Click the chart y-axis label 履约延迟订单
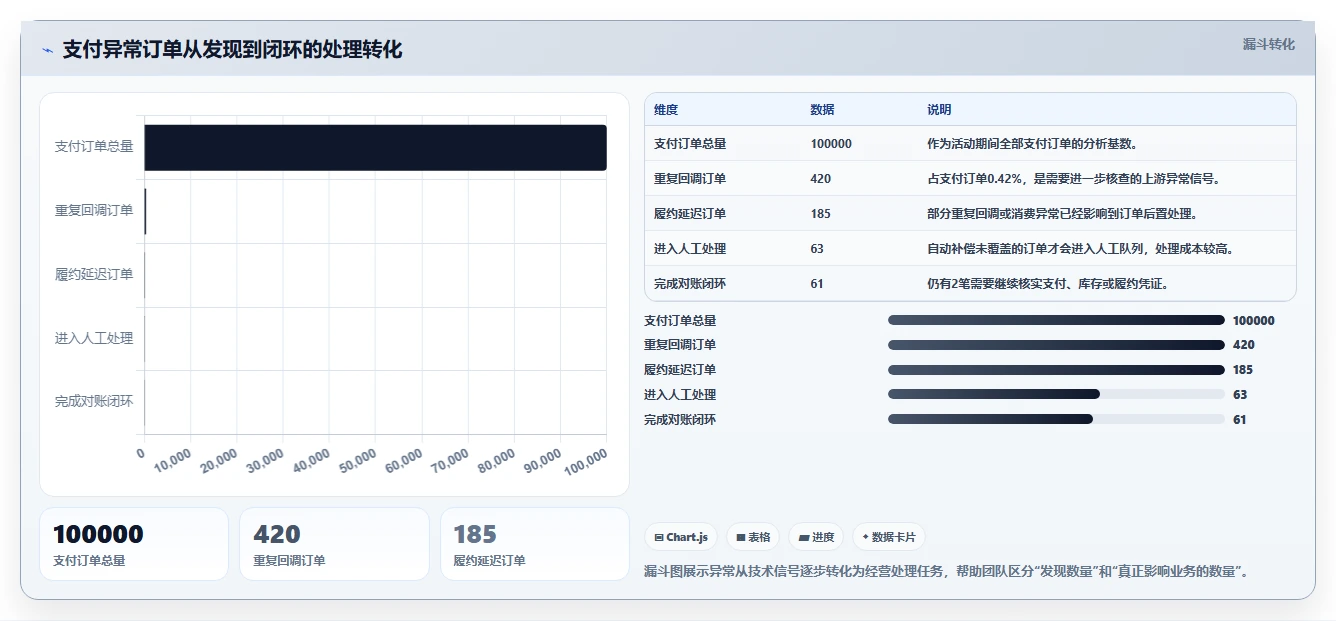The width and height of the screenshot is (1336, 621). pyautogui.click(x=94, y=274)
